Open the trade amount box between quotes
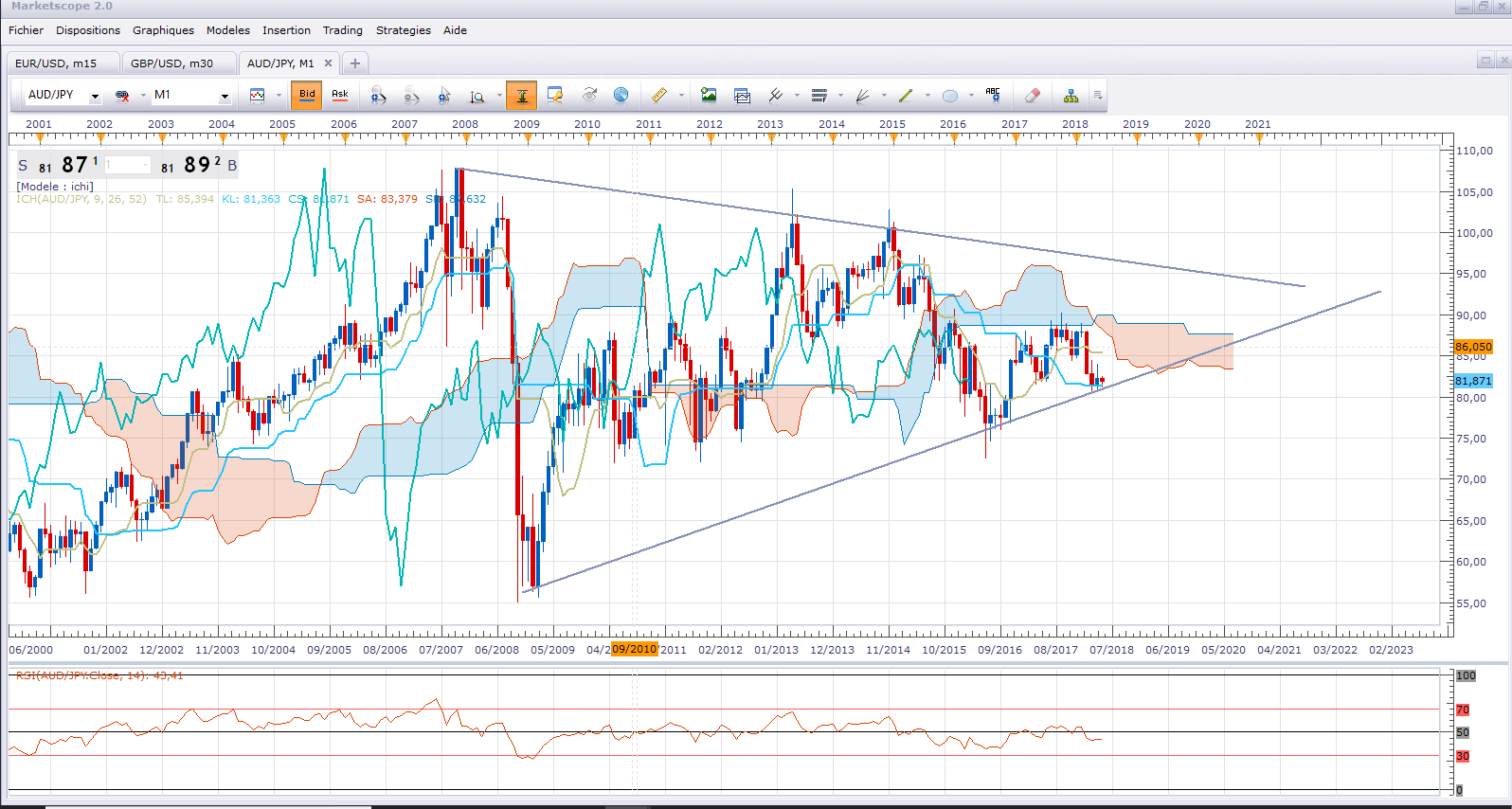Image resolution: width=1512 pixels, height=809 pixels. pos(128,165)
